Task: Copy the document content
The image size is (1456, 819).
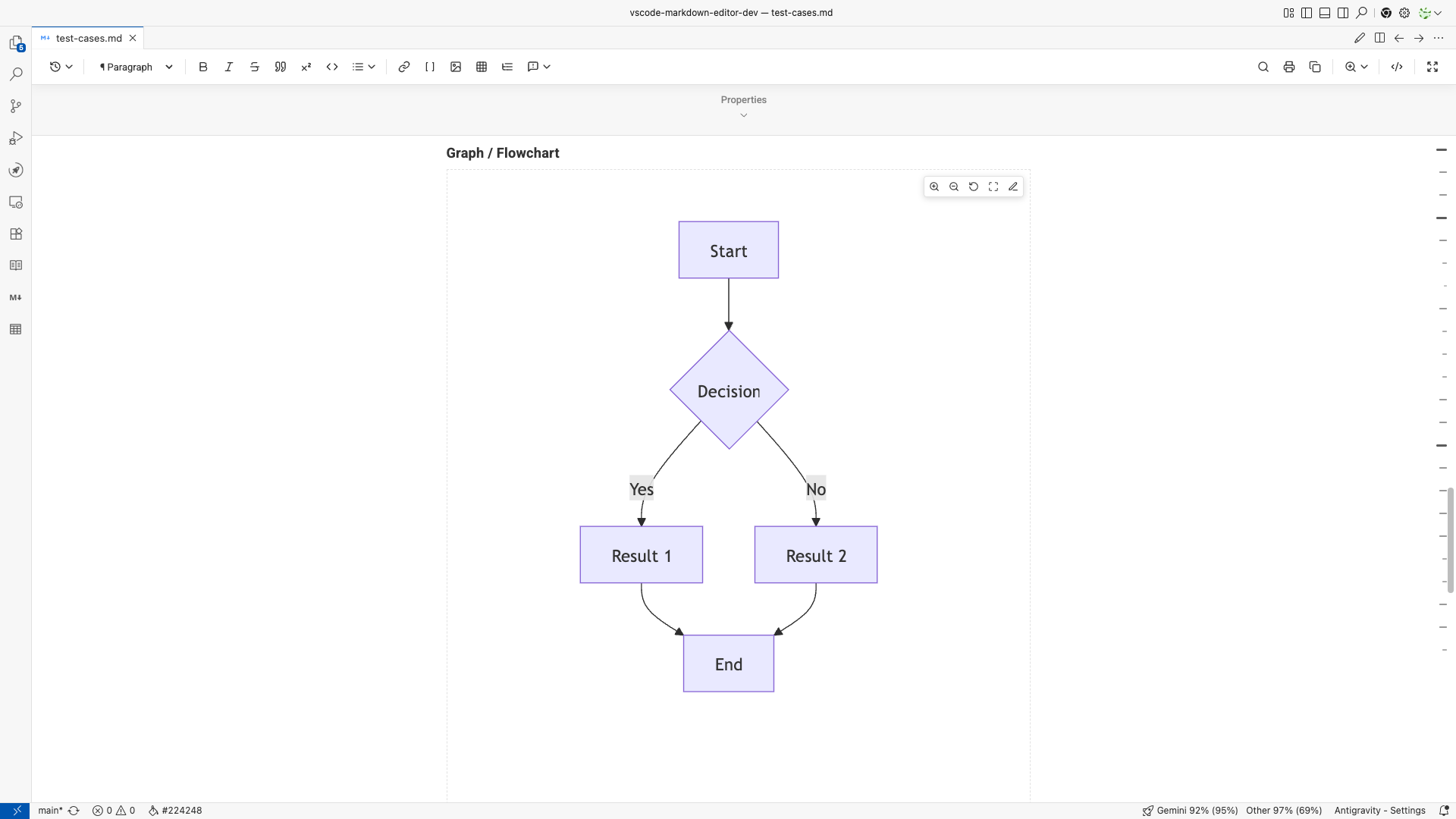Action: (1315, 67)
